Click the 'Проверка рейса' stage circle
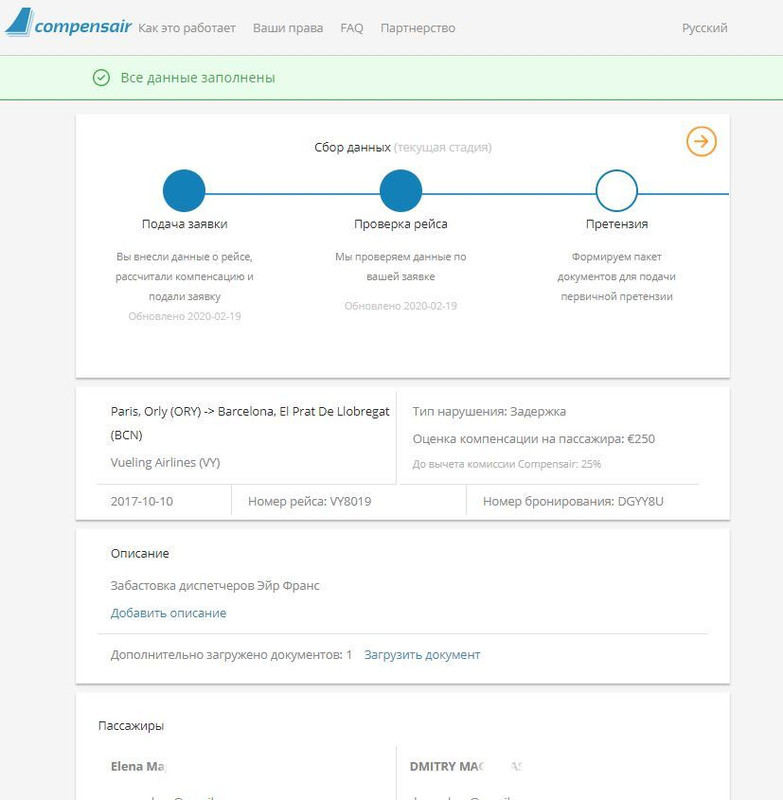The height and width of the screenshot is (800, 783). click(x=401, y=191)
